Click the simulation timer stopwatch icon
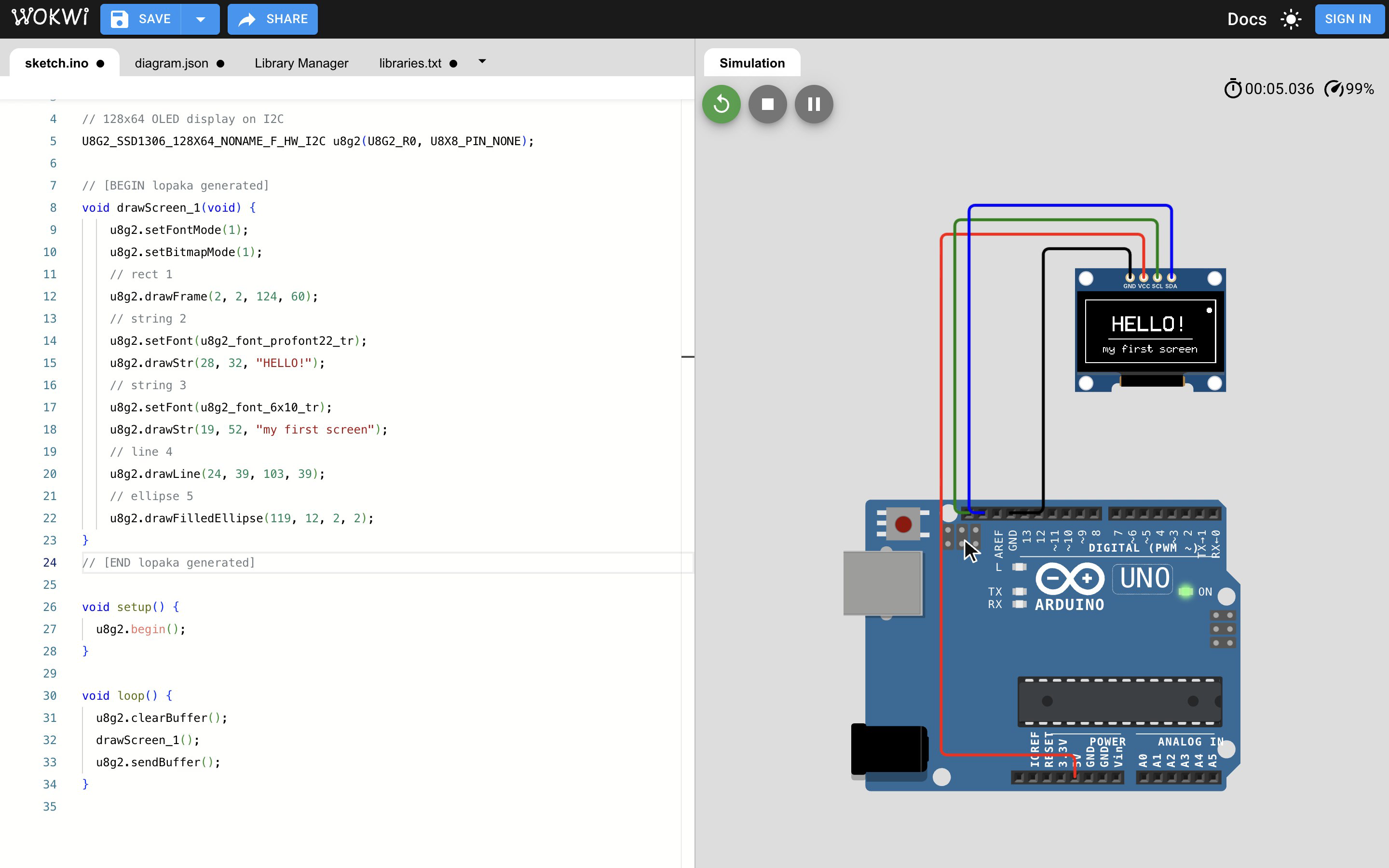1389x868 pixels. [1232, 89]
